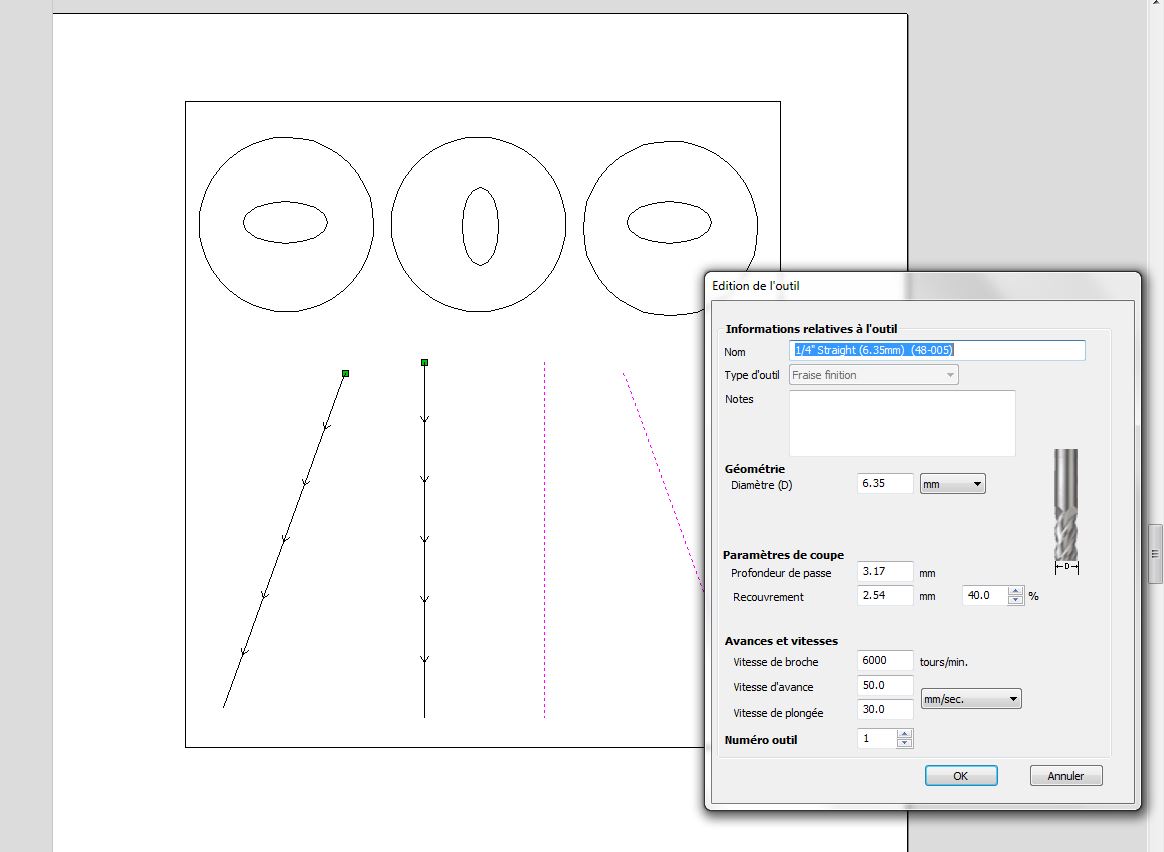The width and height of the screenshot is (1164, 852).
Task: Open the mm/sec. feed units dropdown
Action: click(971, 699)
